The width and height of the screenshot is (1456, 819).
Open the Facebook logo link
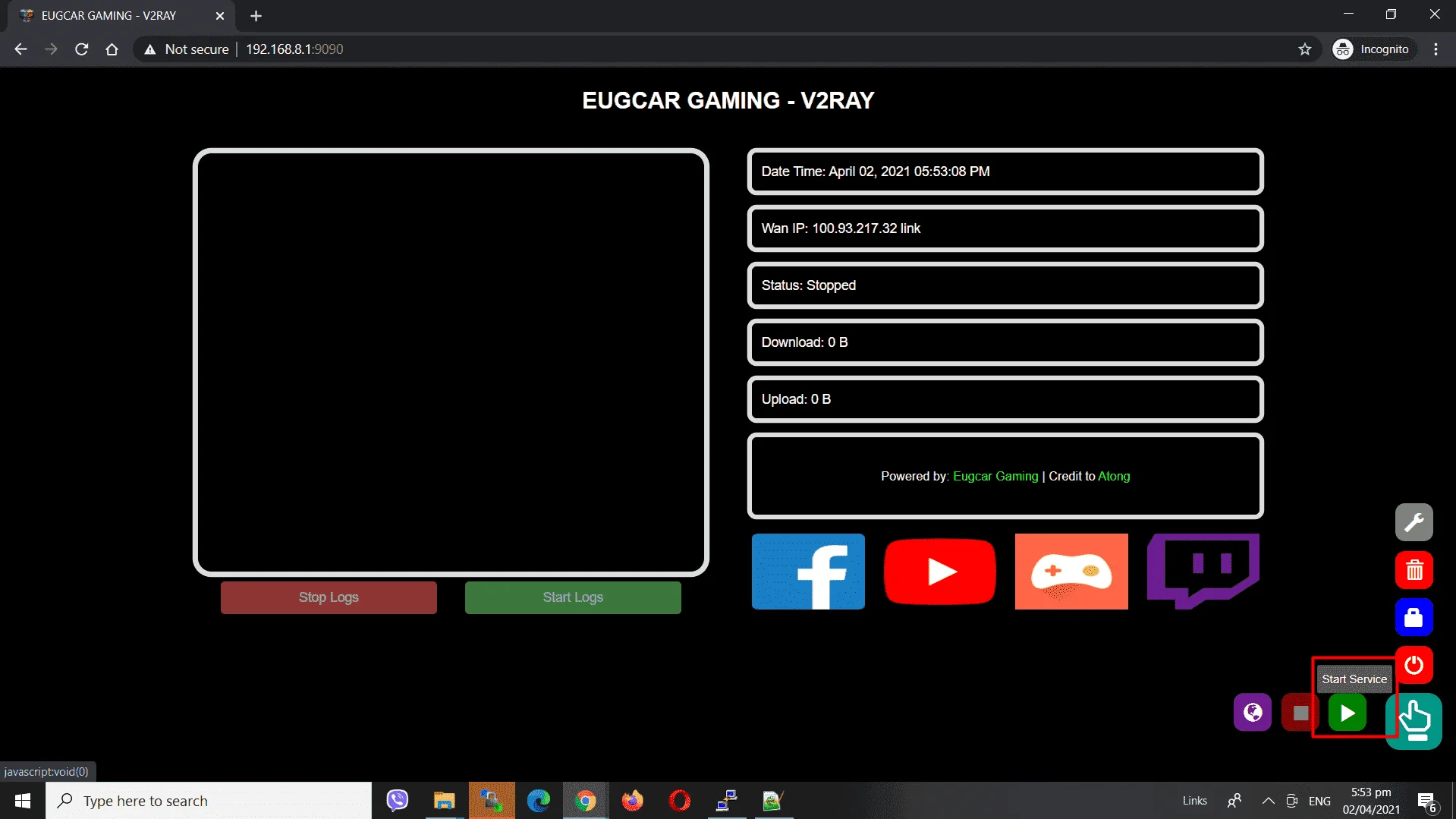808,572
